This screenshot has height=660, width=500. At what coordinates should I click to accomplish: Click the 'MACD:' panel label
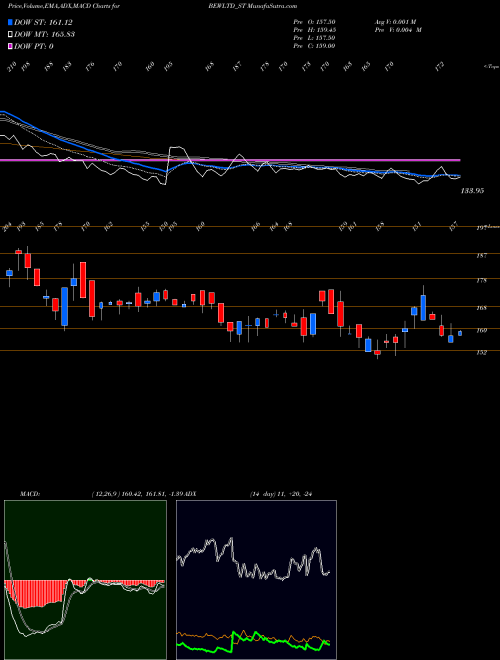[29, 494]
